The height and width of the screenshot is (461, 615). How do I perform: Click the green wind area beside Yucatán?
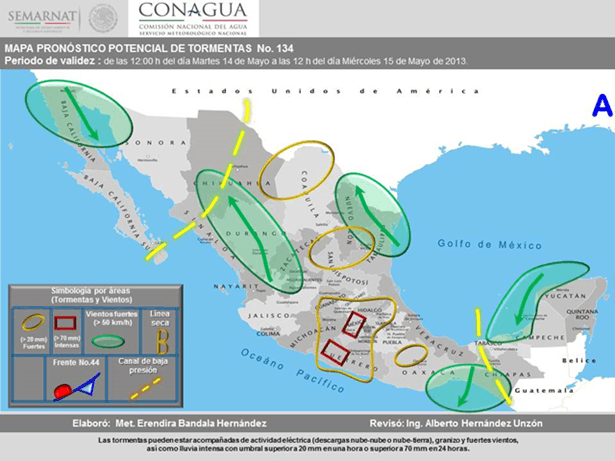pyautogui.click(x=537, y=301)
